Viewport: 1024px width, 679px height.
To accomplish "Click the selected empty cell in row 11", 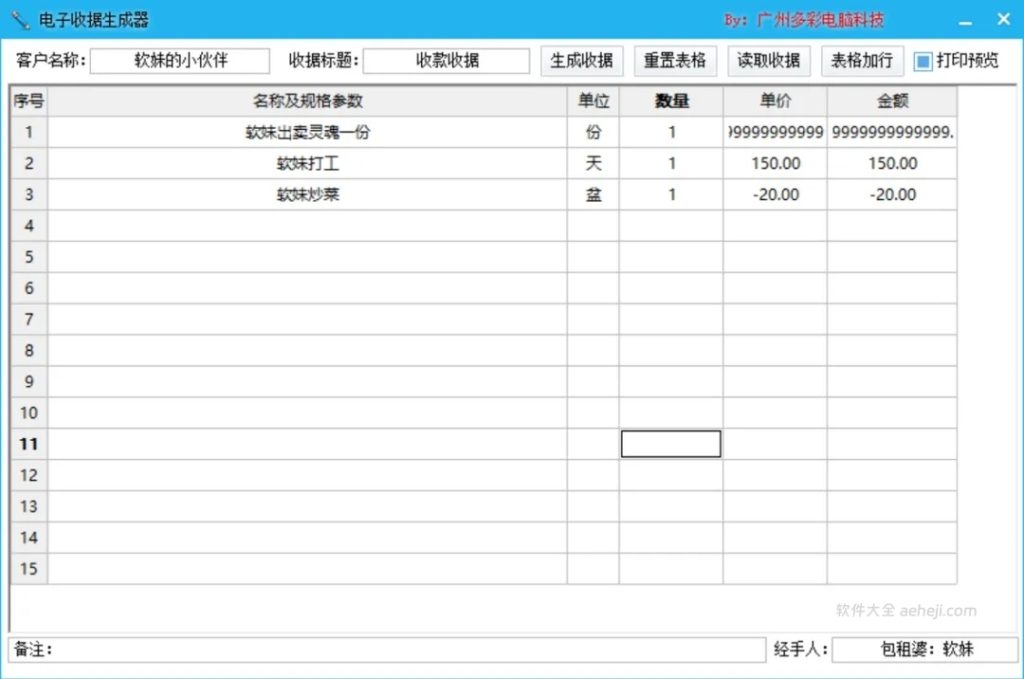I will [671, 443].
